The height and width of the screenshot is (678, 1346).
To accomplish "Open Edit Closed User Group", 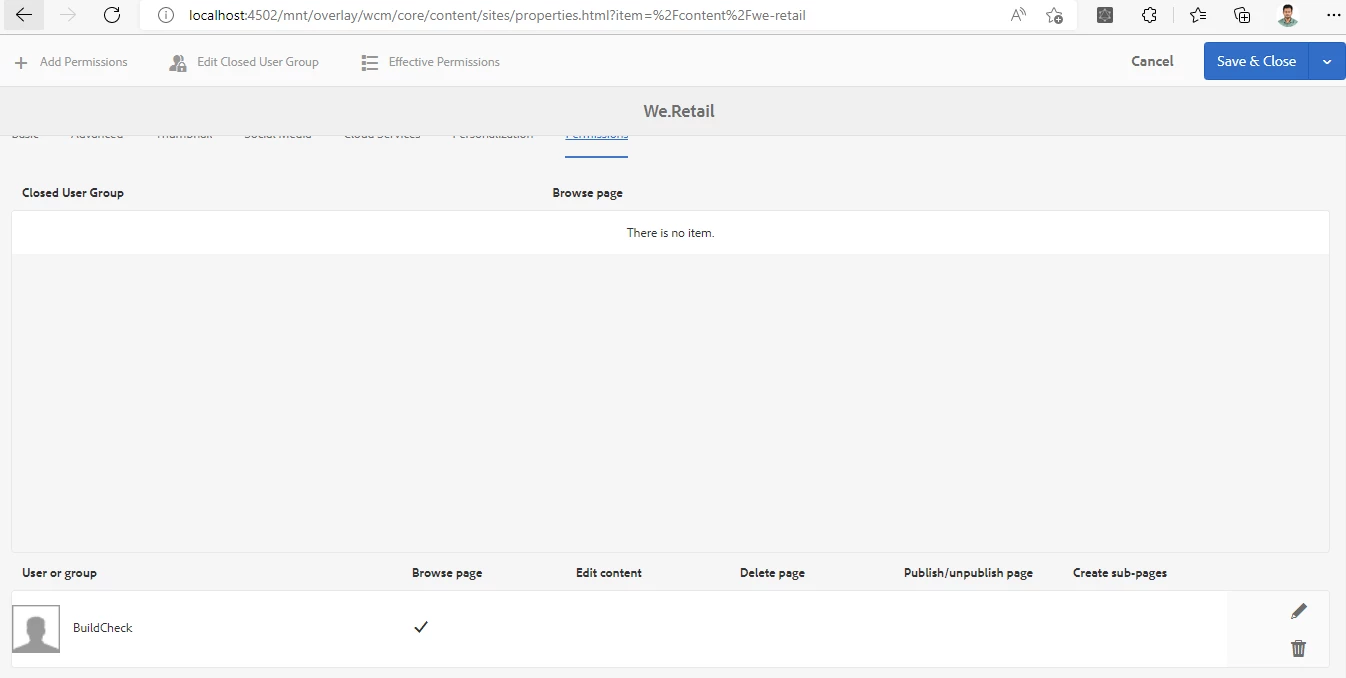I will 258,62.
